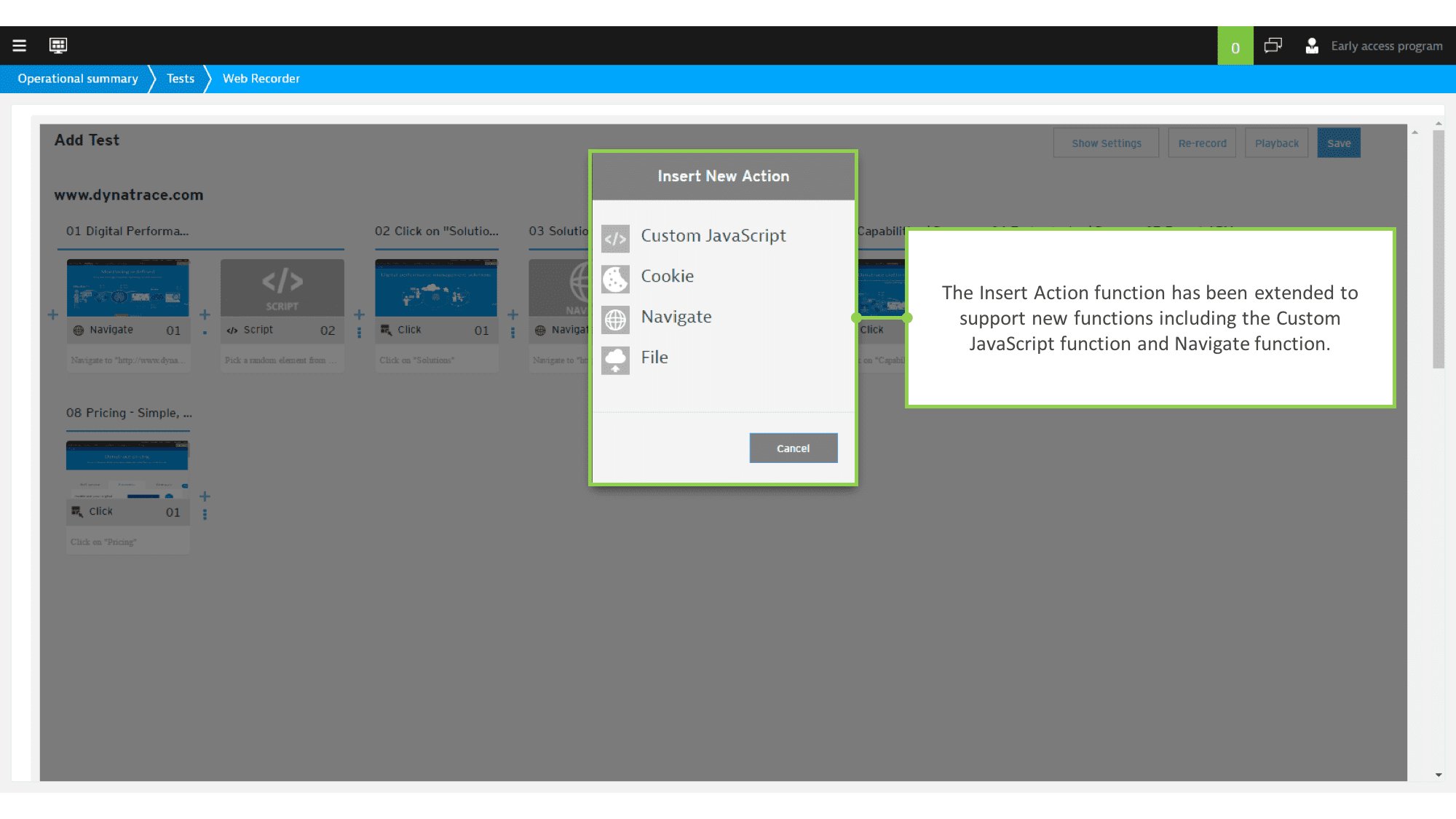Open Pricing Click 01 step thumbnail
The image size is (1456, 819).
coord(127,470)
